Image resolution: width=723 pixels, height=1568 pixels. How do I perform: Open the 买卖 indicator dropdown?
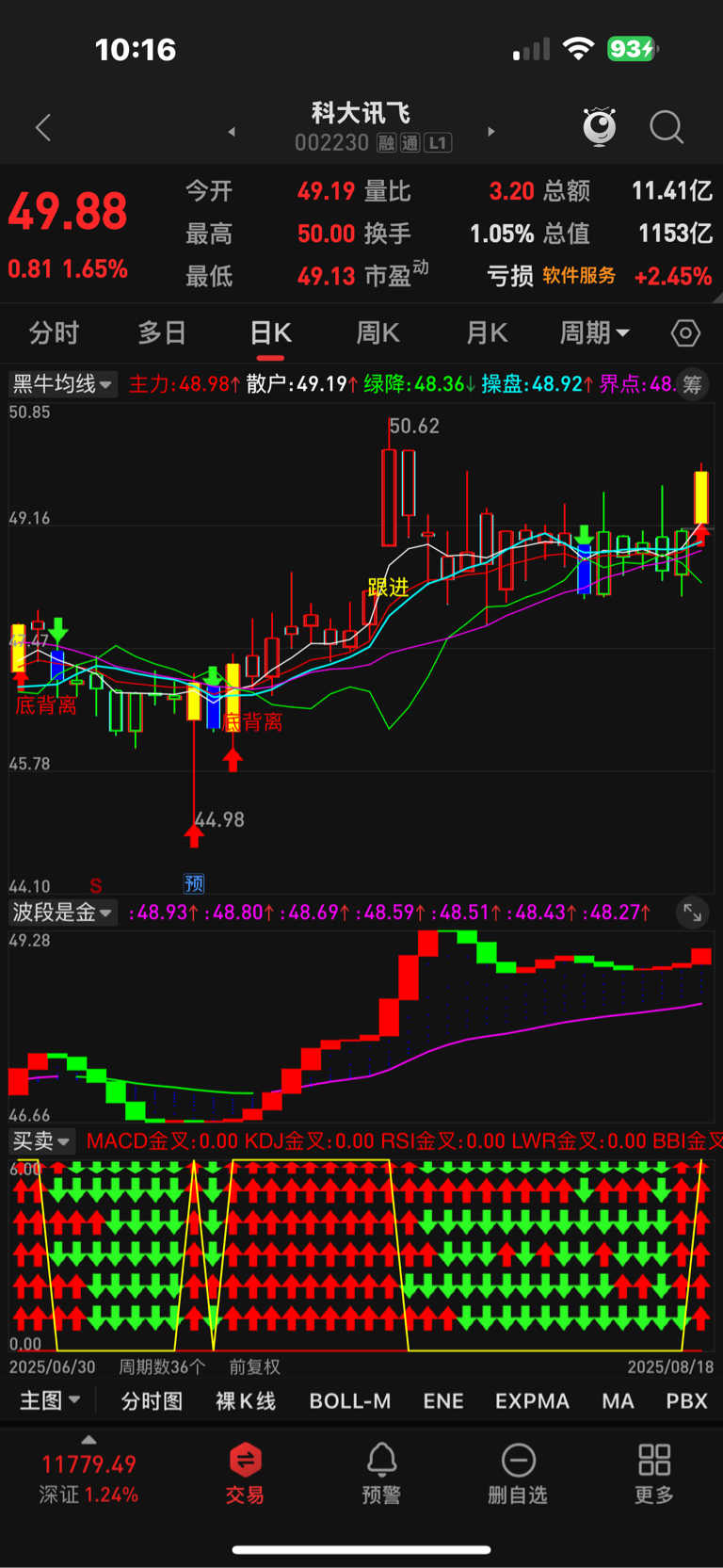41,1141
